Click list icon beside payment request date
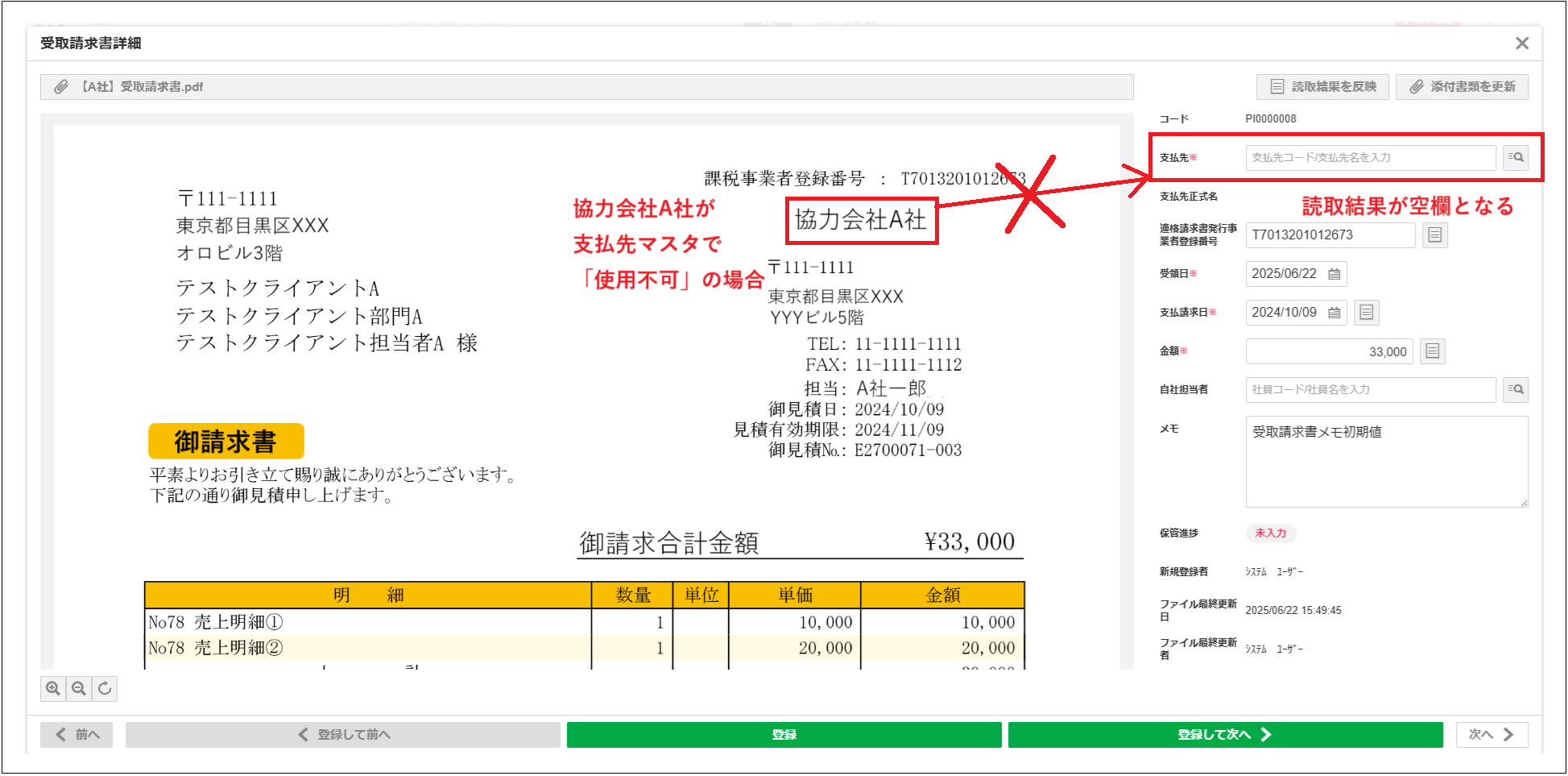The width and height of the screenshot is (1568, 776). coord(1367,313)
